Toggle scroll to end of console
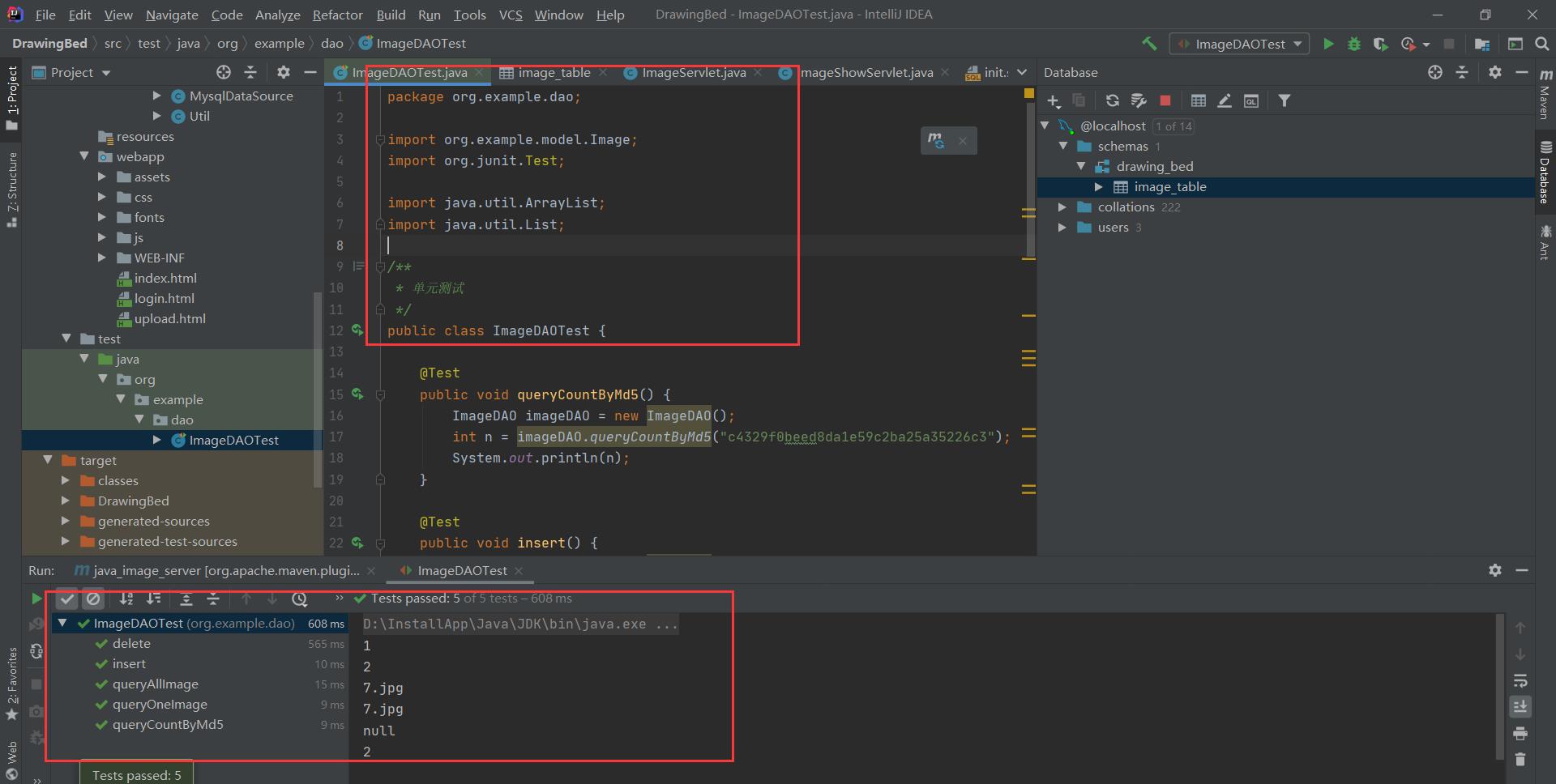Image resolution: width=1556 pixels, height=784 pixels. [1520, 706]
